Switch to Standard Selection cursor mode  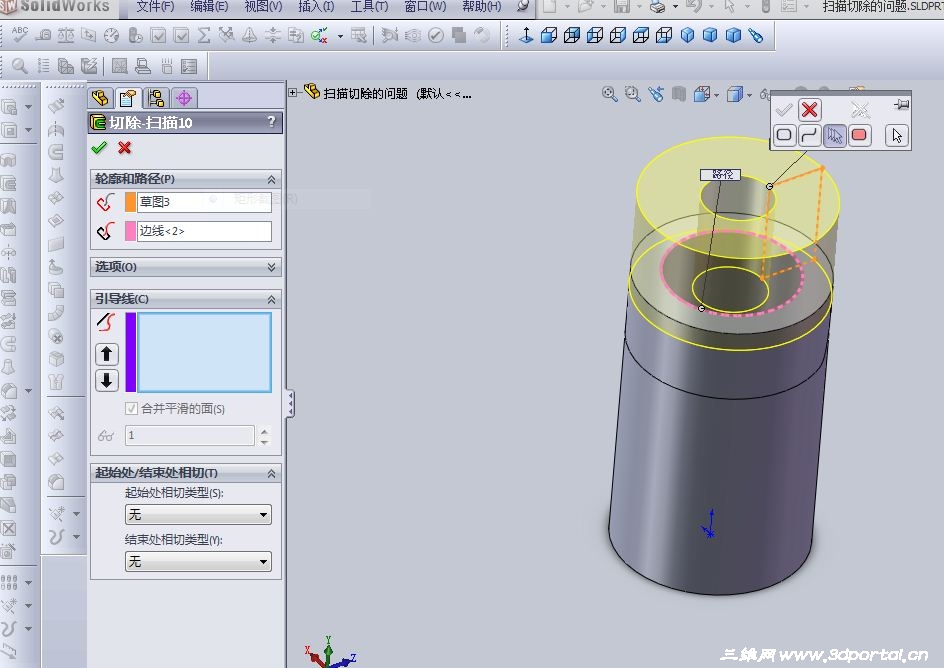click(x=897, y=135)
